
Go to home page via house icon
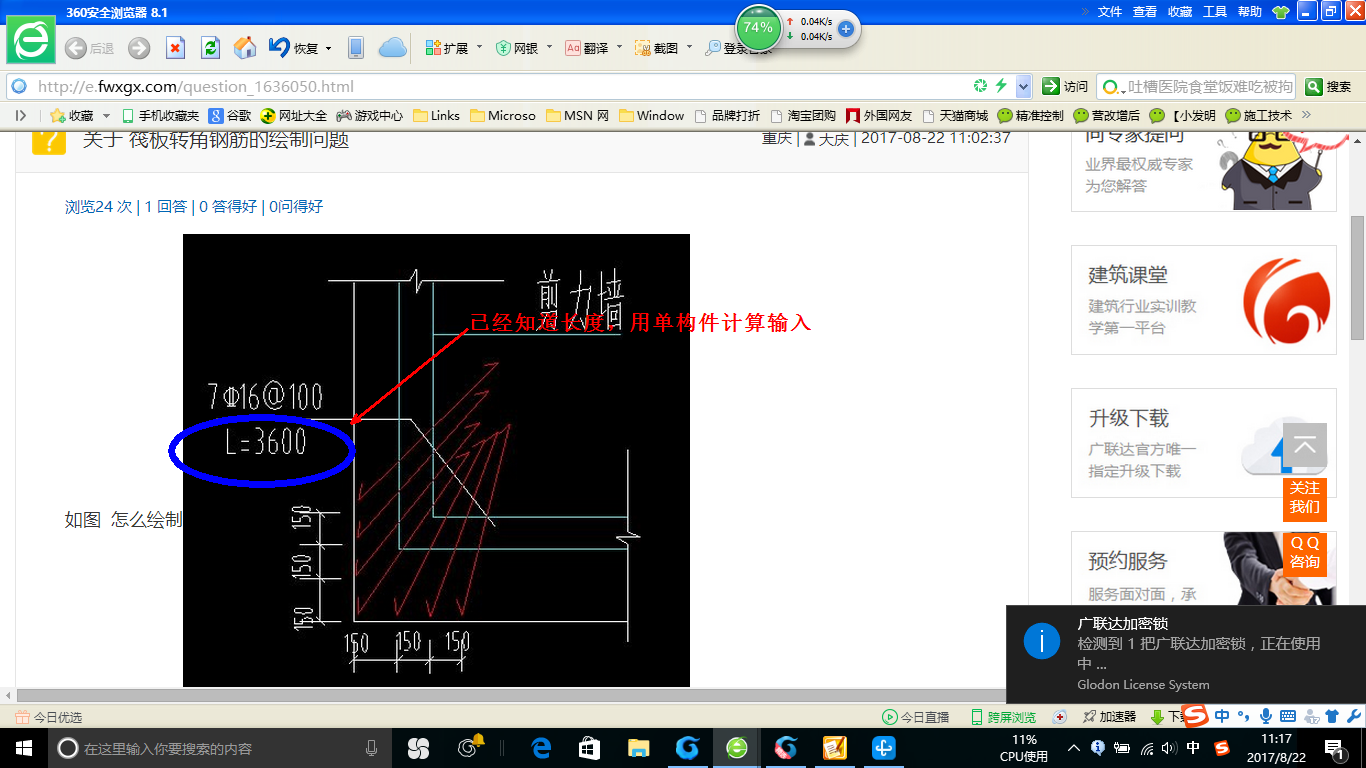coord(245,48)
